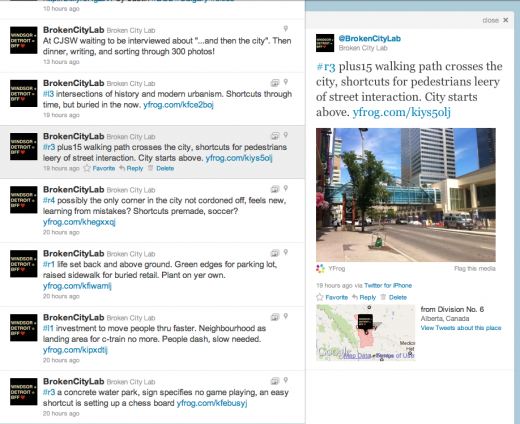Click location pin on water park tweet
This screenshot has height=424, width=520.
tap(286, 380)
